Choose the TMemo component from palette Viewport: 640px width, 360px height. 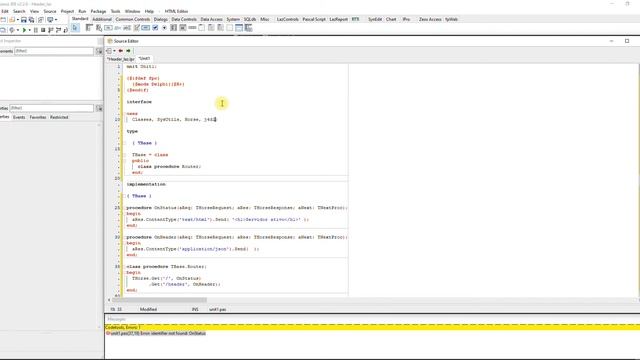coord(136,28)
